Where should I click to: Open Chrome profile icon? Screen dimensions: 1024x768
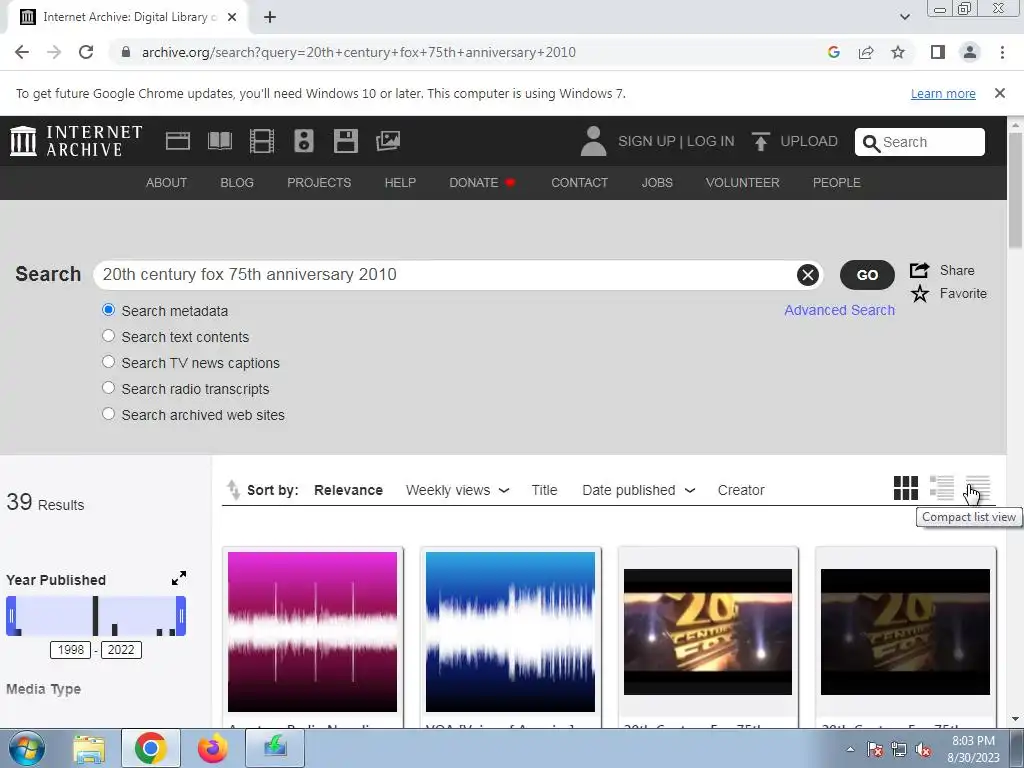point(970,52)
